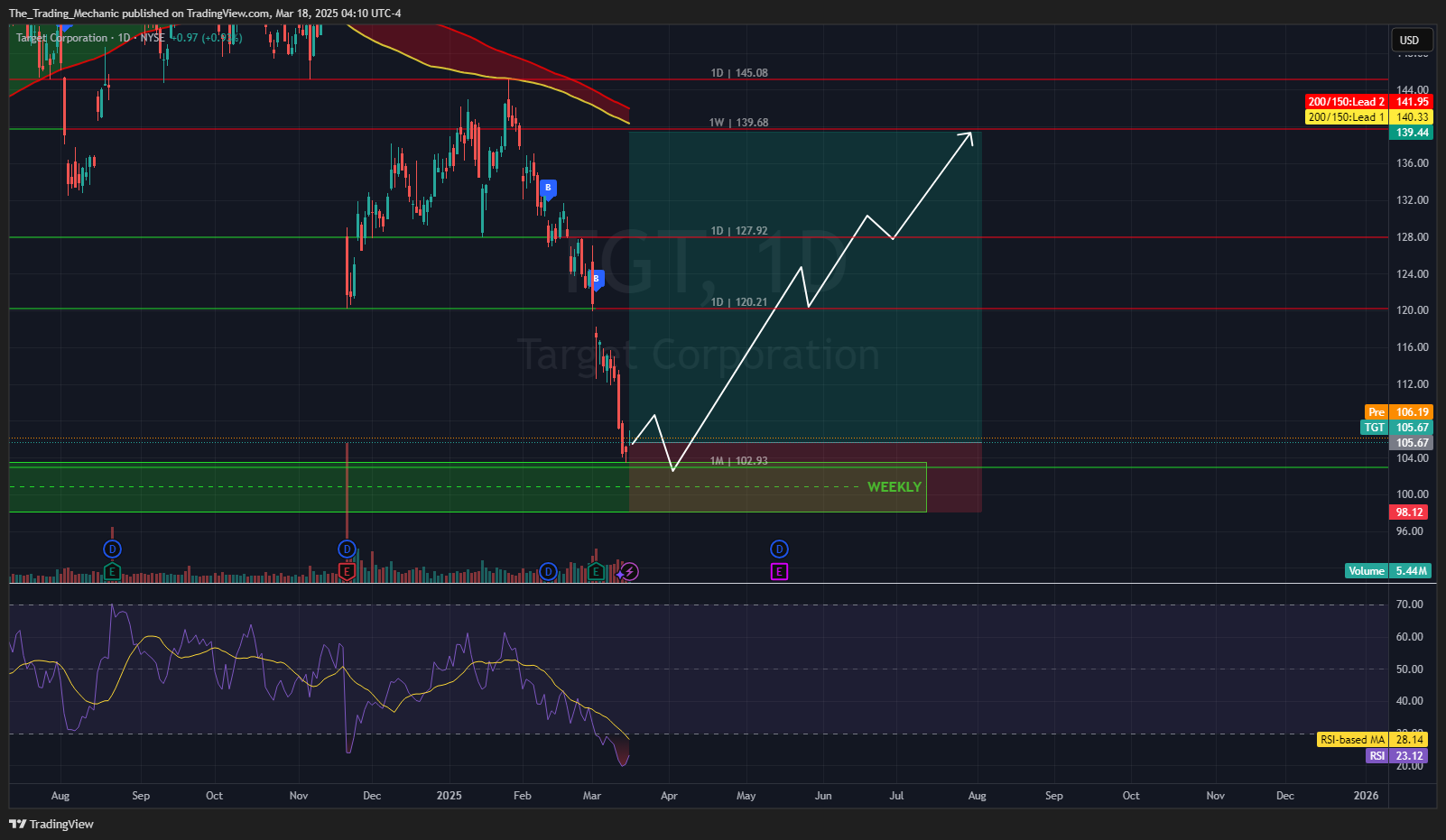This screenshot has width=1446, height=840.
Task: Click the 2025 label on the time axis
Action: (x=449, y=796)
